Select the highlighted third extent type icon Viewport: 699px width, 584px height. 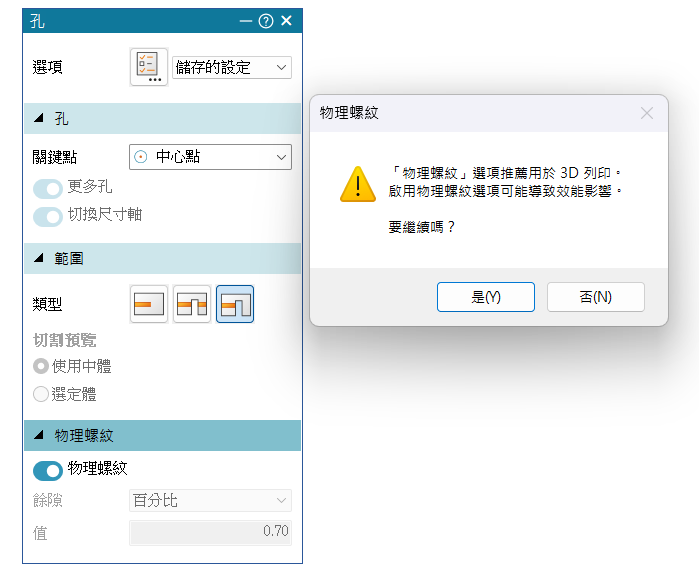coord(235,304)
